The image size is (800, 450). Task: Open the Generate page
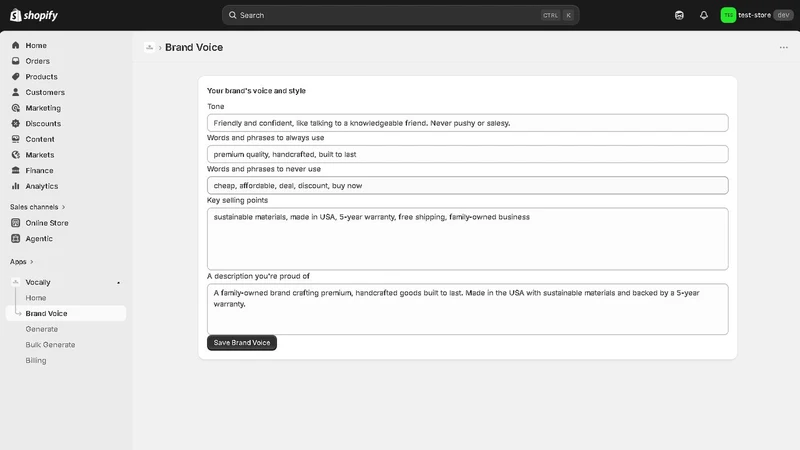coord(42,329)
